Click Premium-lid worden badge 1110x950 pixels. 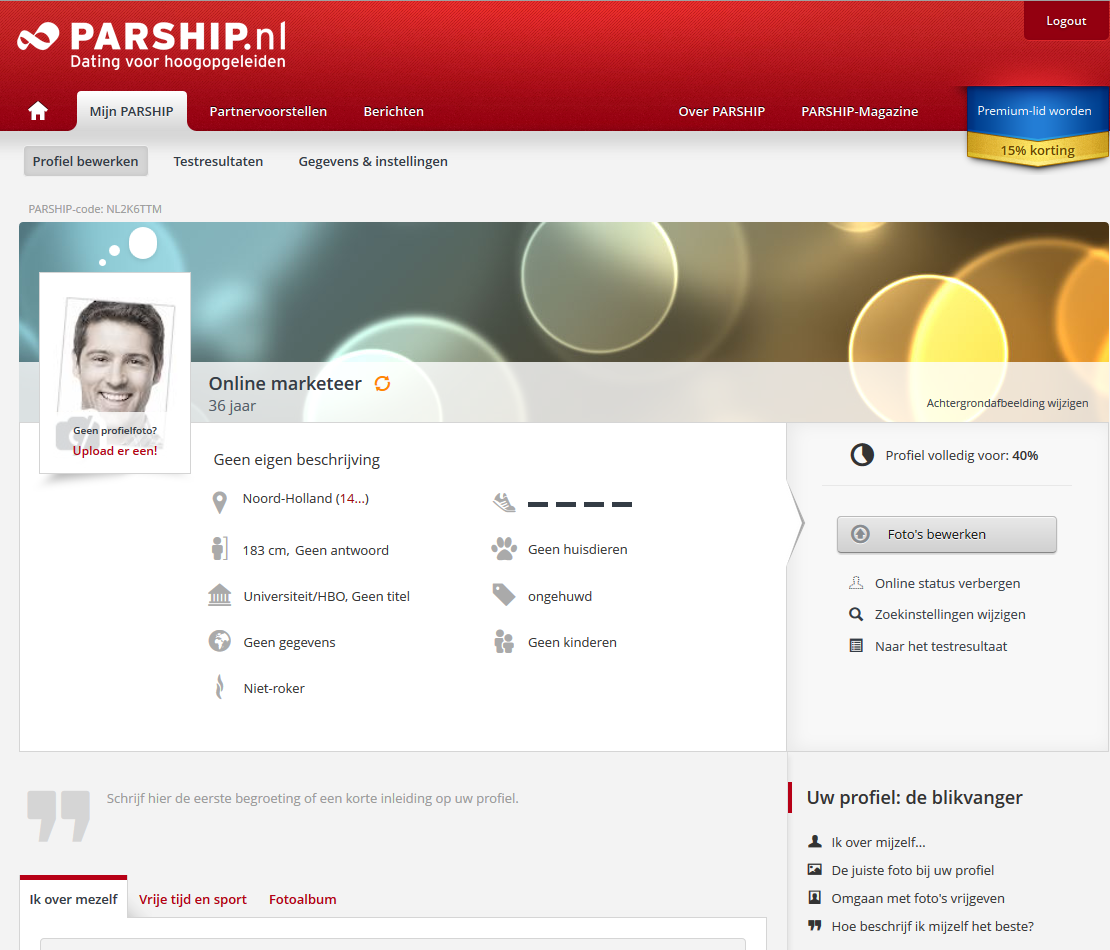point(1034,110)
